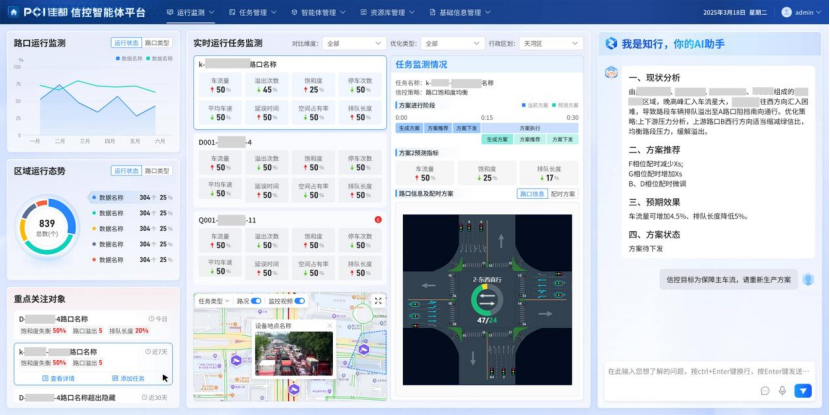The image size is (830, 415).
Task: Click the fullscreen expand icon on map
Action: 377,300
